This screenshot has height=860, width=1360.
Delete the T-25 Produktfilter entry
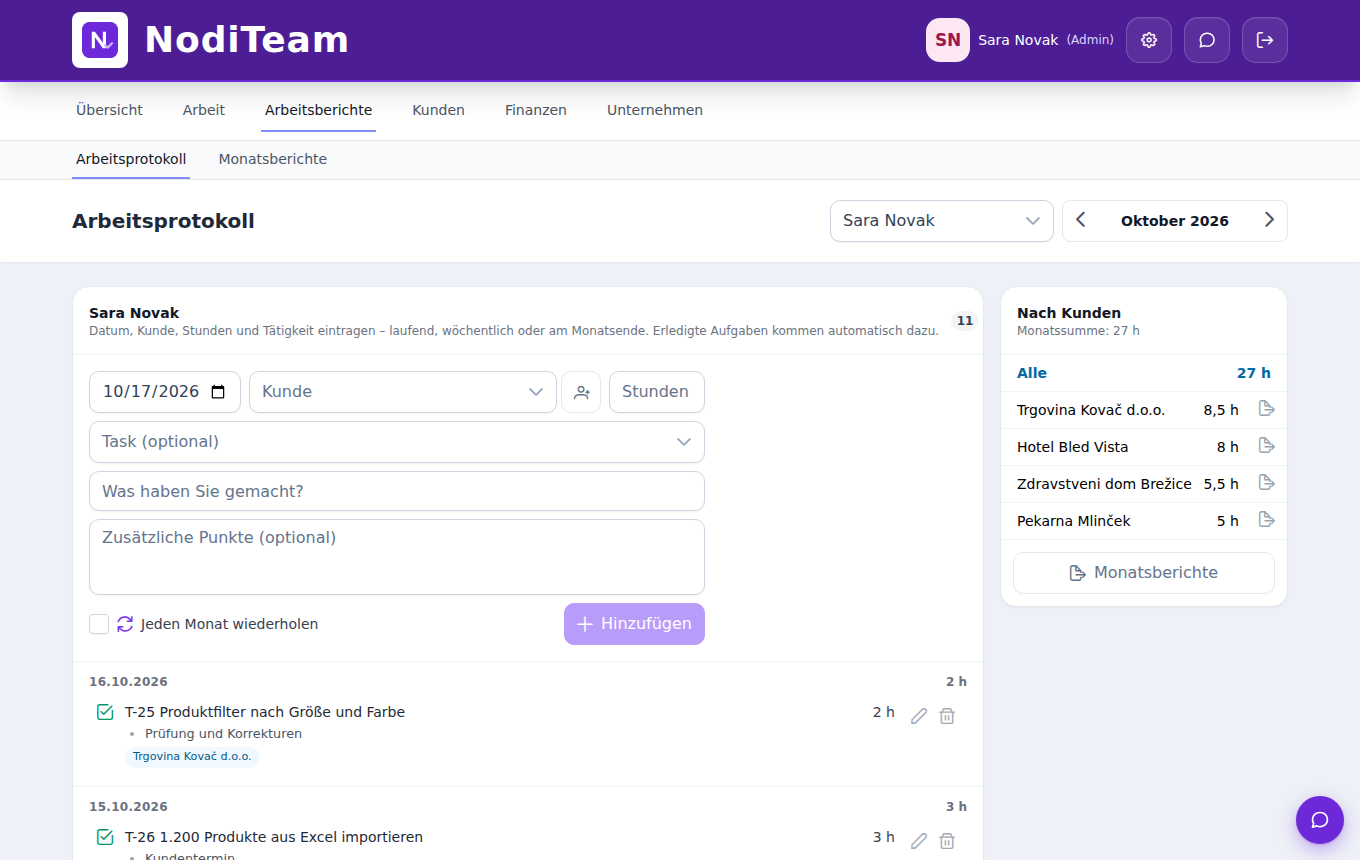click(x=947, y=716)
